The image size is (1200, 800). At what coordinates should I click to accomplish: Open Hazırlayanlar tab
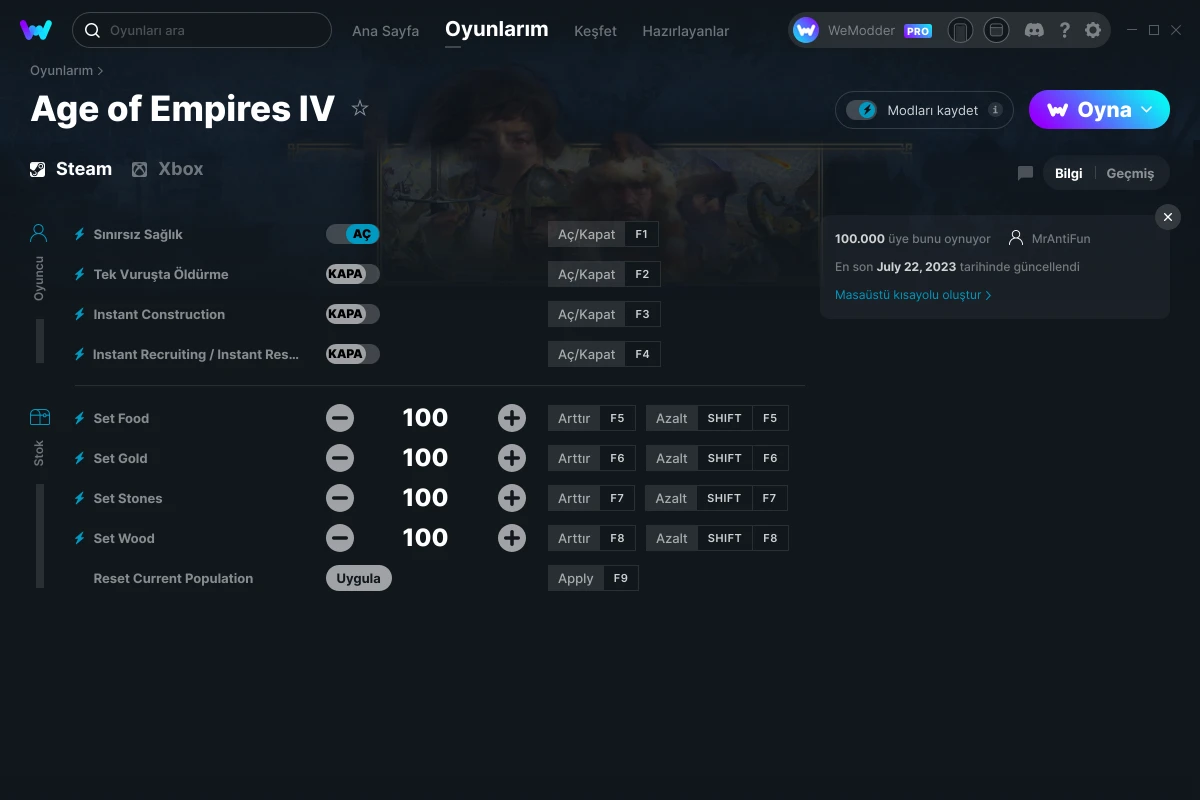click(x=686, y=31)
